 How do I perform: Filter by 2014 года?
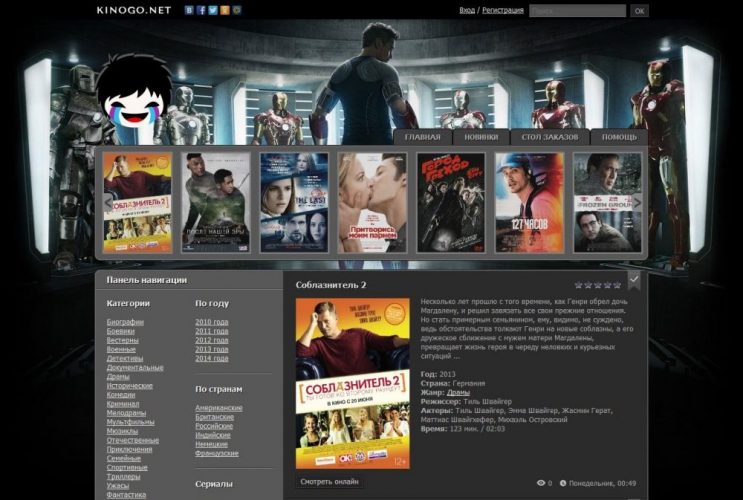pos(212,358)
